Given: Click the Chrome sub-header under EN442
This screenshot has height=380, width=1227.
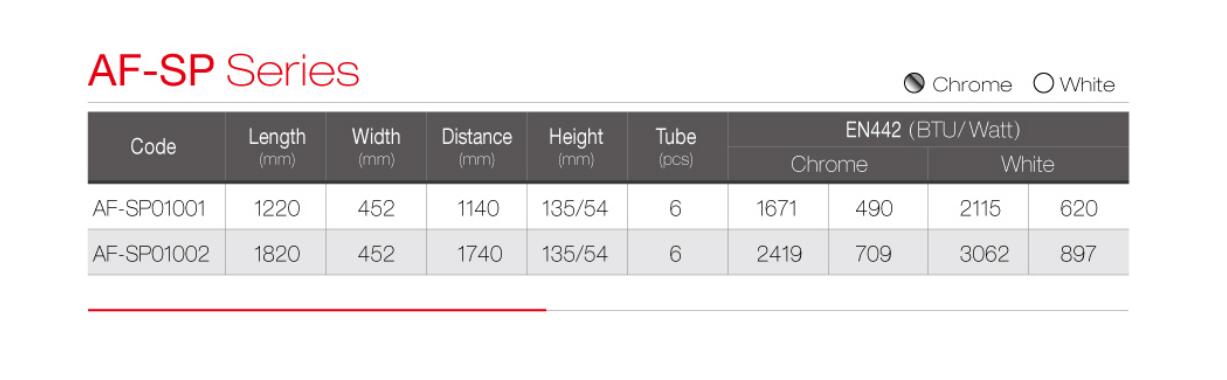Looking at the screenshot, I should tap(829, 165).
